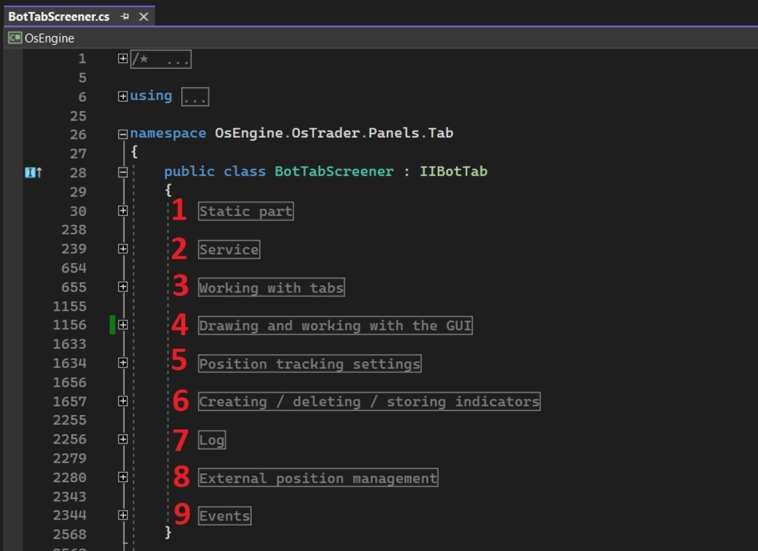
Task: Click the Position tracking settings region label
Action: click(x=309, y=363)
